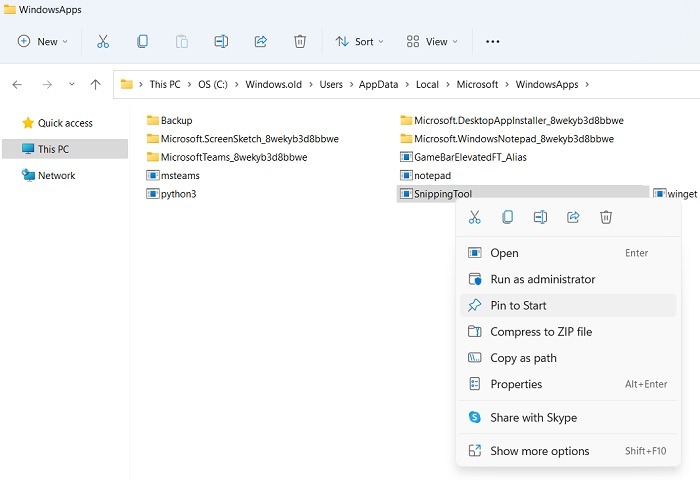Screen dimensions: 700x480
Task: Navigate to Microsoft in the breadcrumb
Action: pos(477,84)
